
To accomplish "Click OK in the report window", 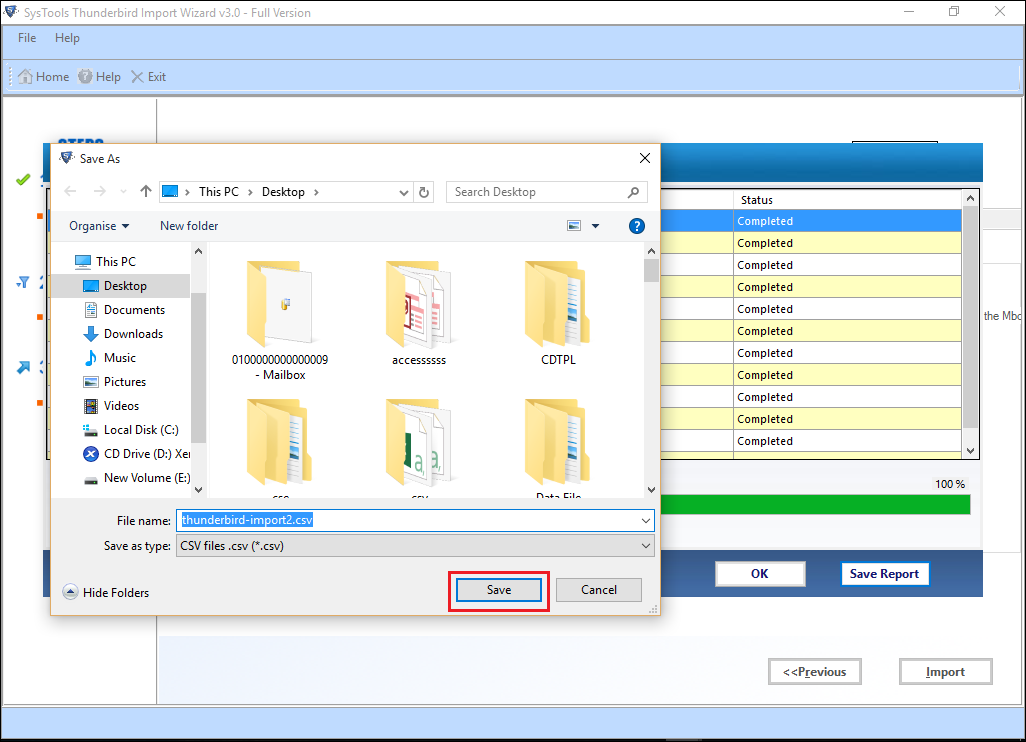I will point(760,574).
